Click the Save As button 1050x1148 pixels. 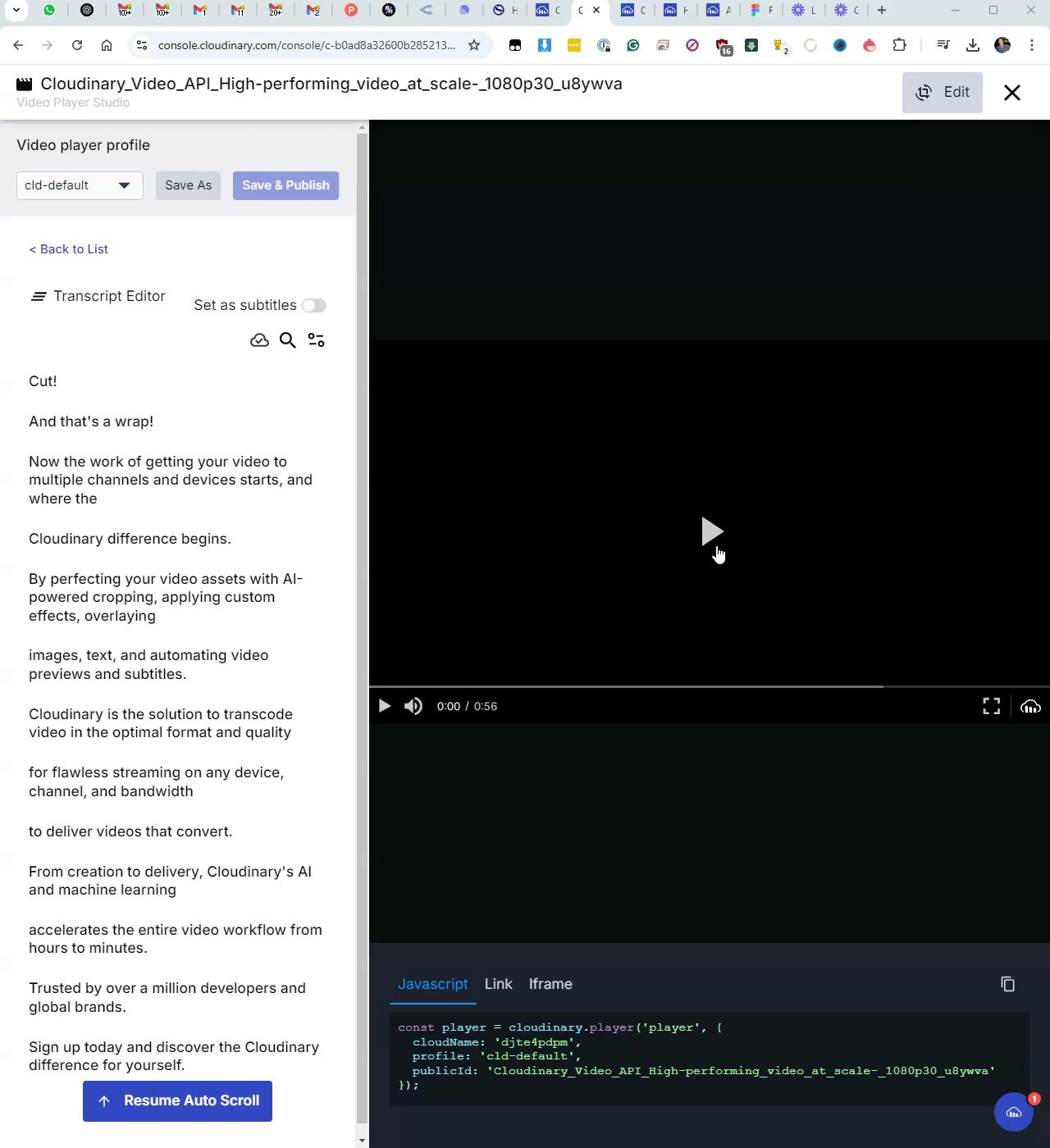[188, 185]
